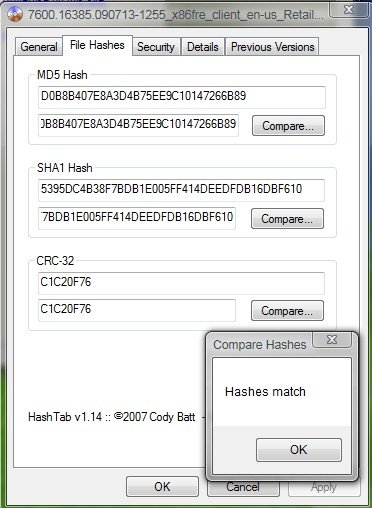Switch to the General tab
The width and height of the screenshot is (372, 508).
pyautogui.click(x=39, y=47)
